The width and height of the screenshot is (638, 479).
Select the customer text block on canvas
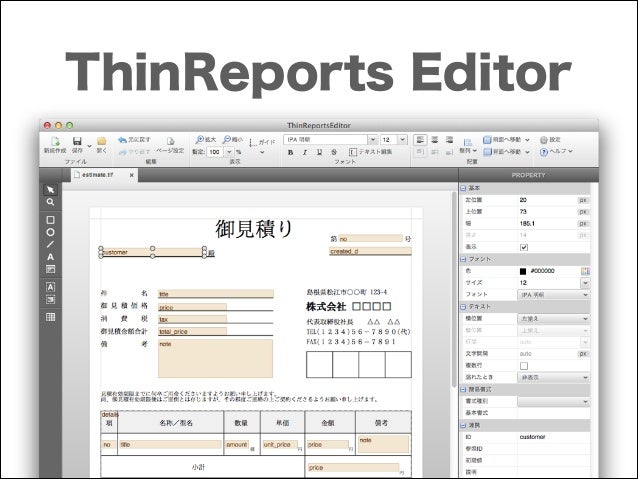[153, 252]
